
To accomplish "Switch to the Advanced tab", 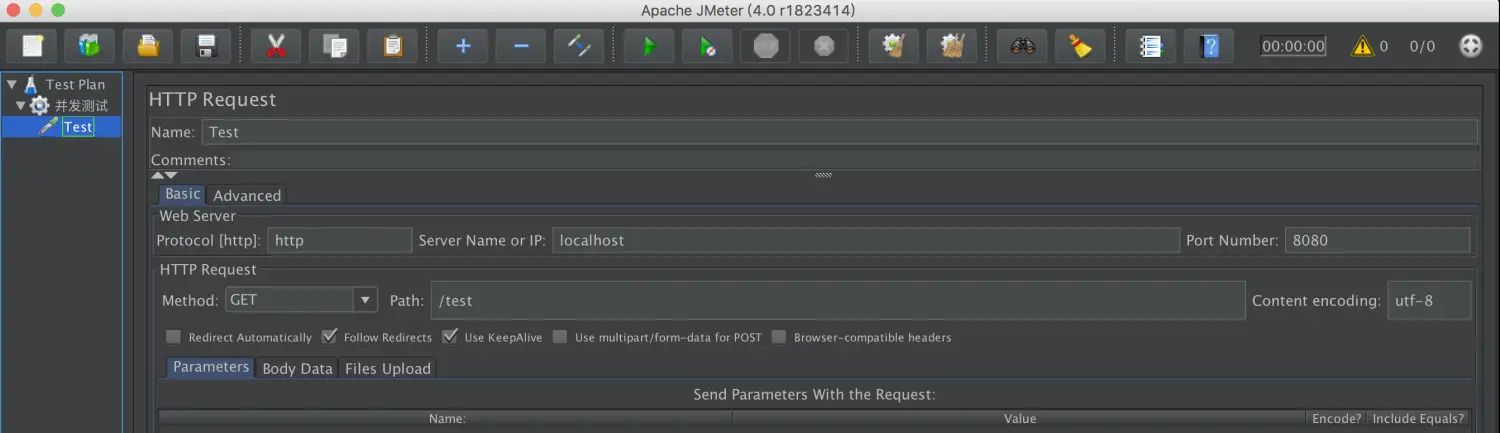I will [247, 195].
